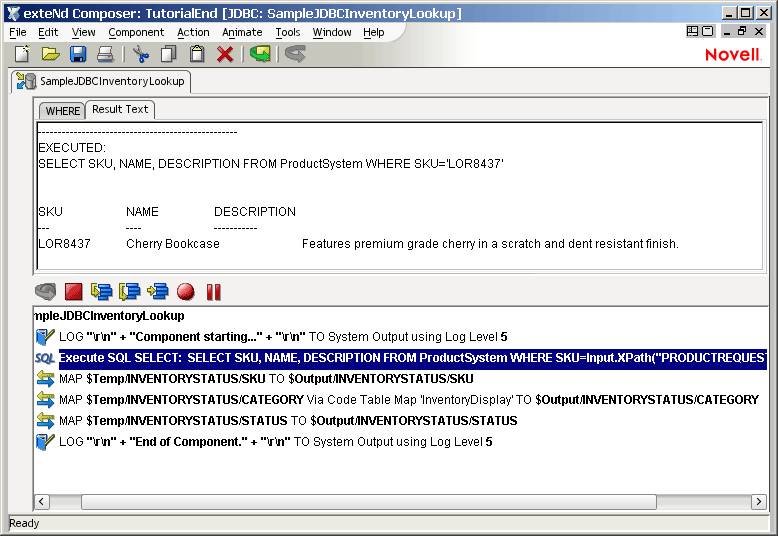Screen dimensions: 778x536
Task: Click map icon for INVENTORYSTATUS/SKU action
Action: [45, 379]
